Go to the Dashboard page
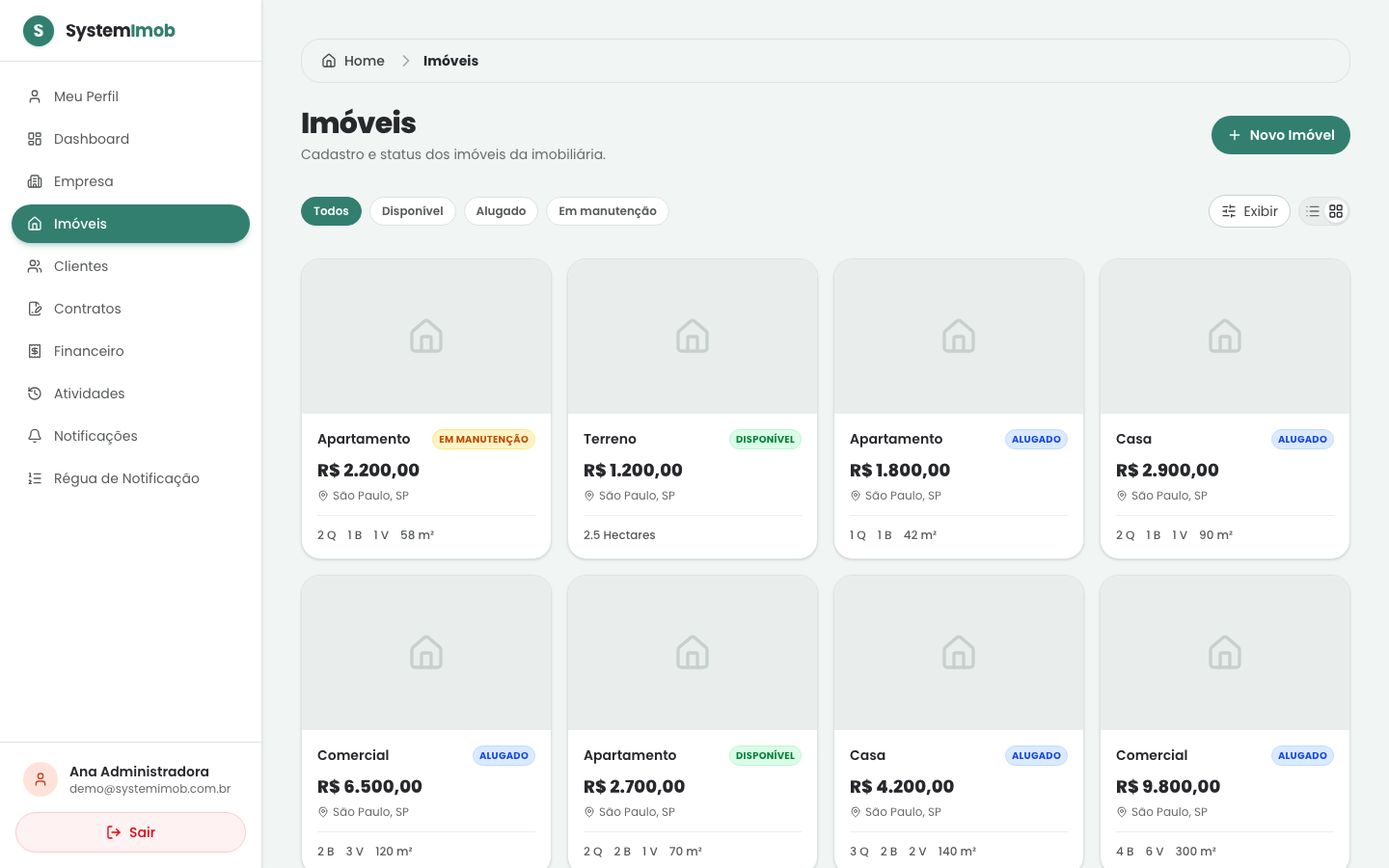Image resolution: width=1389 pixels, height=868 pixels. (130, 139)
